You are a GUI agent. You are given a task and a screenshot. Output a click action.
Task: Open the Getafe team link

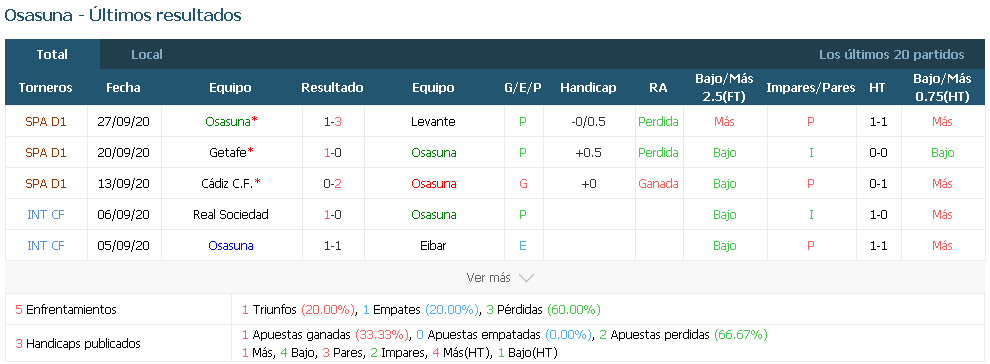click(227, 152)
